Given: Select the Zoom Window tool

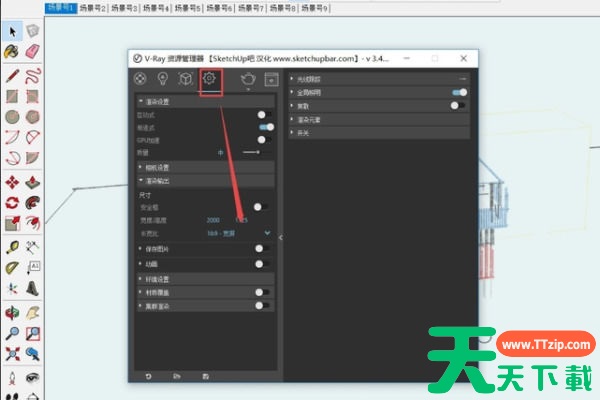Looking at the screenshot, I should 33,333.
